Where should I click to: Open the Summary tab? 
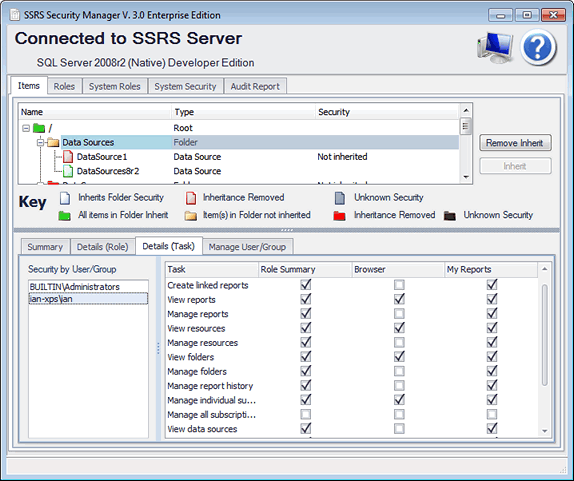[x=45, y=247]
